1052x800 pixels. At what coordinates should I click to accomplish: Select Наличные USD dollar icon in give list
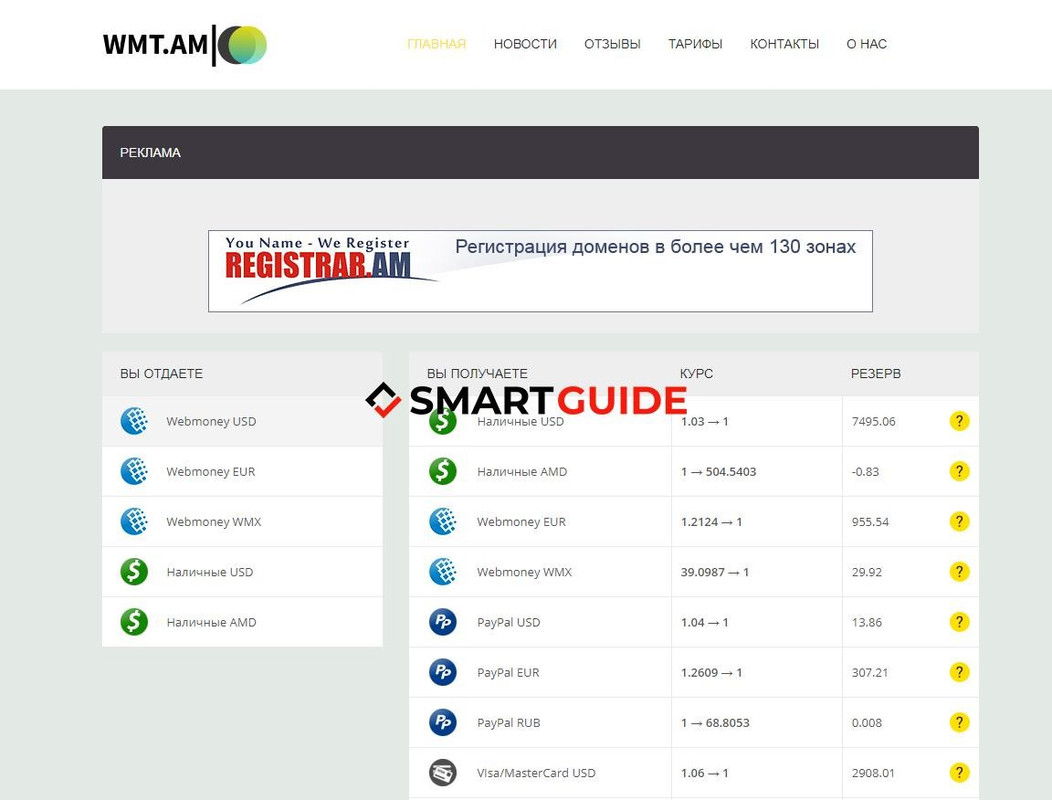coord(134,572)
